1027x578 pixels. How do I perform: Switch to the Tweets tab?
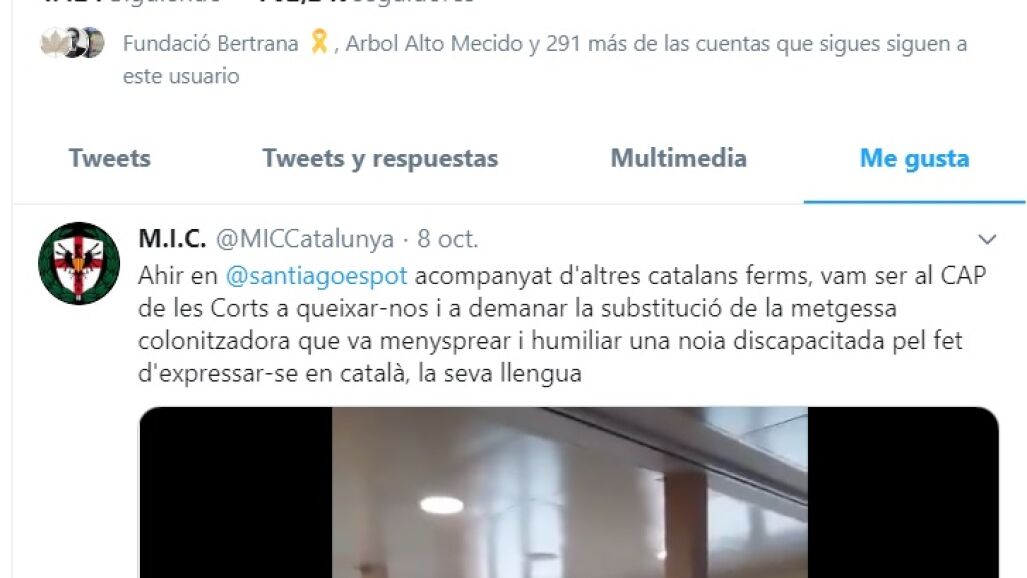[x=110, y=159]
